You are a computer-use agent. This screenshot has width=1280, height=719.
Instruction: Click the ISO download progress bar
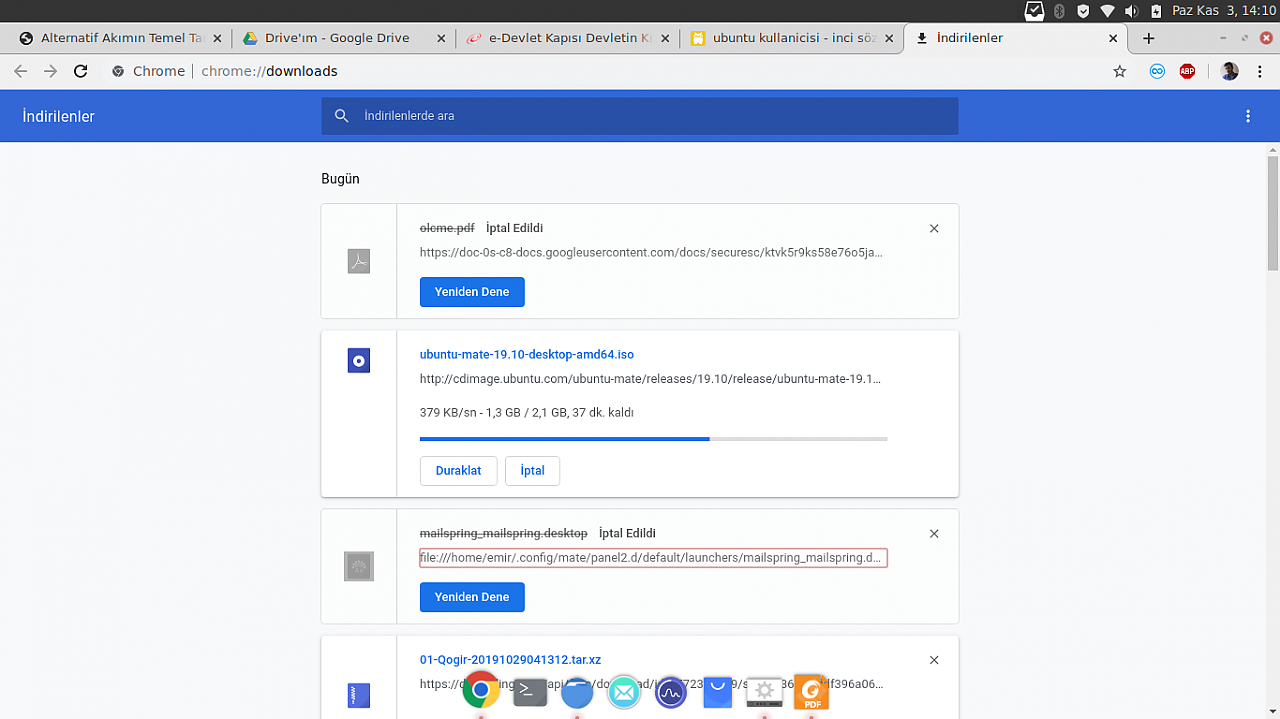(x=654, y=439)
